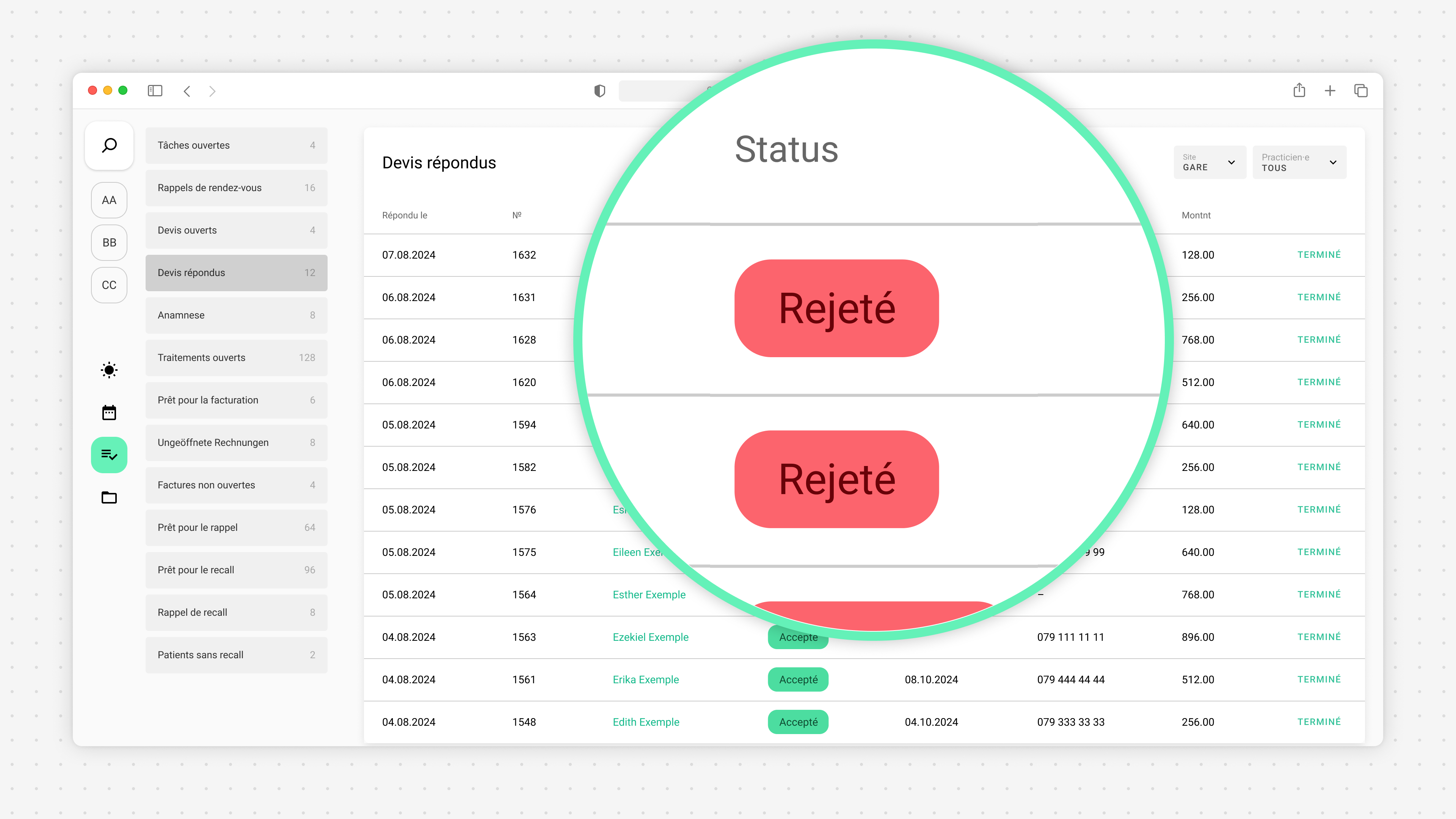
Task: Select user avatar AA
Action: (109, 200)
